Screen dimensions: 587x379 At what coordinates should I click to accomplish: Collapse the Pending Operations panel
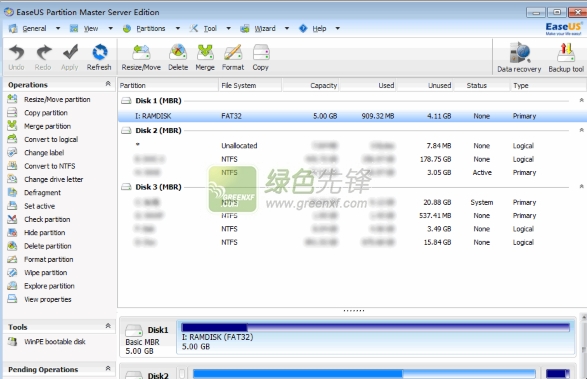coord(108,369)
